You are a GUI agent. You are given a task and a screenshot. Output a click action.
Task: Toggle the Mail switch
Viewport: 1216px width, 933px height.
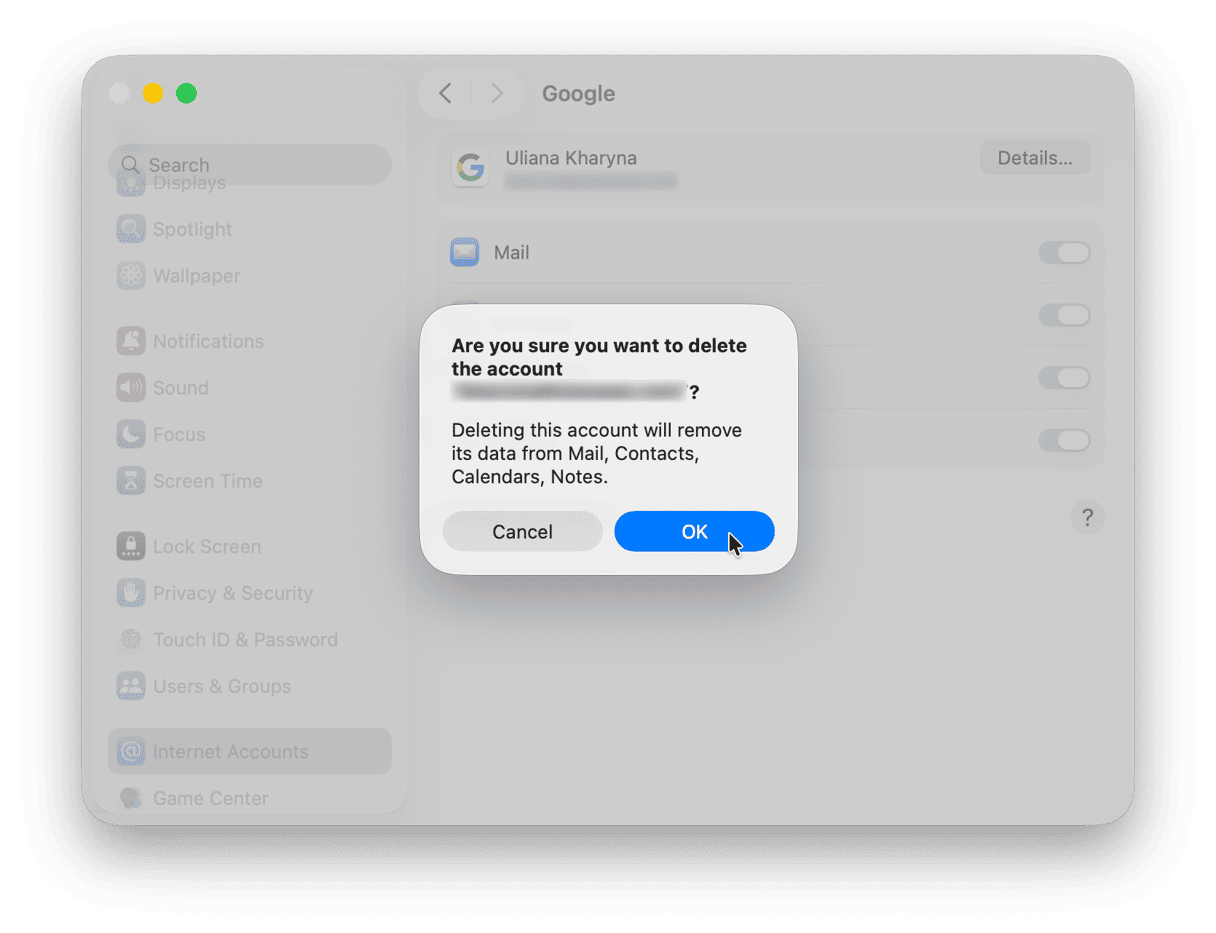tap(1063, 253)
